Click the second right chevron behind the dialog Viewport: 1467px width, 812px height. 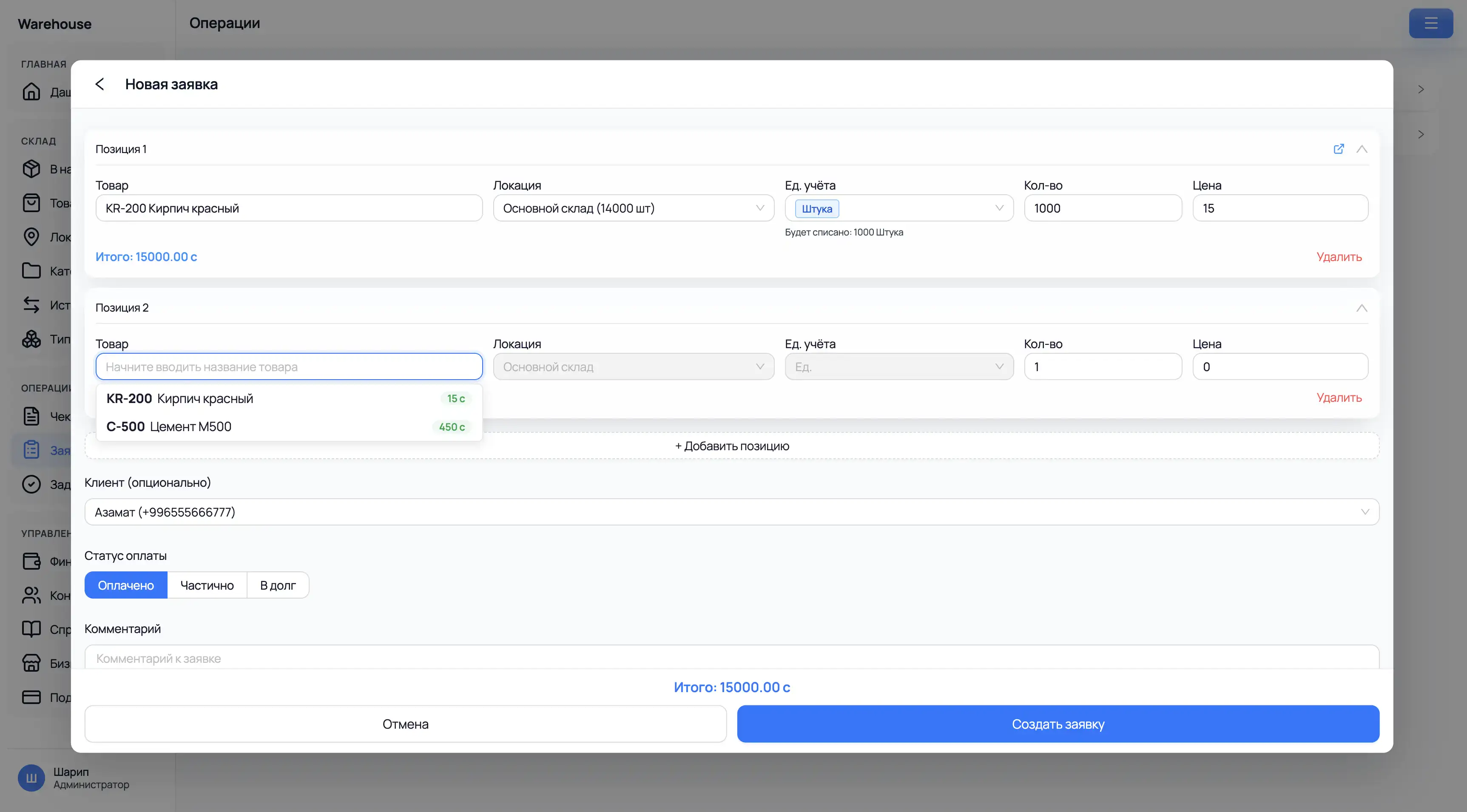pyautogui.click(x=1421, y=134)
